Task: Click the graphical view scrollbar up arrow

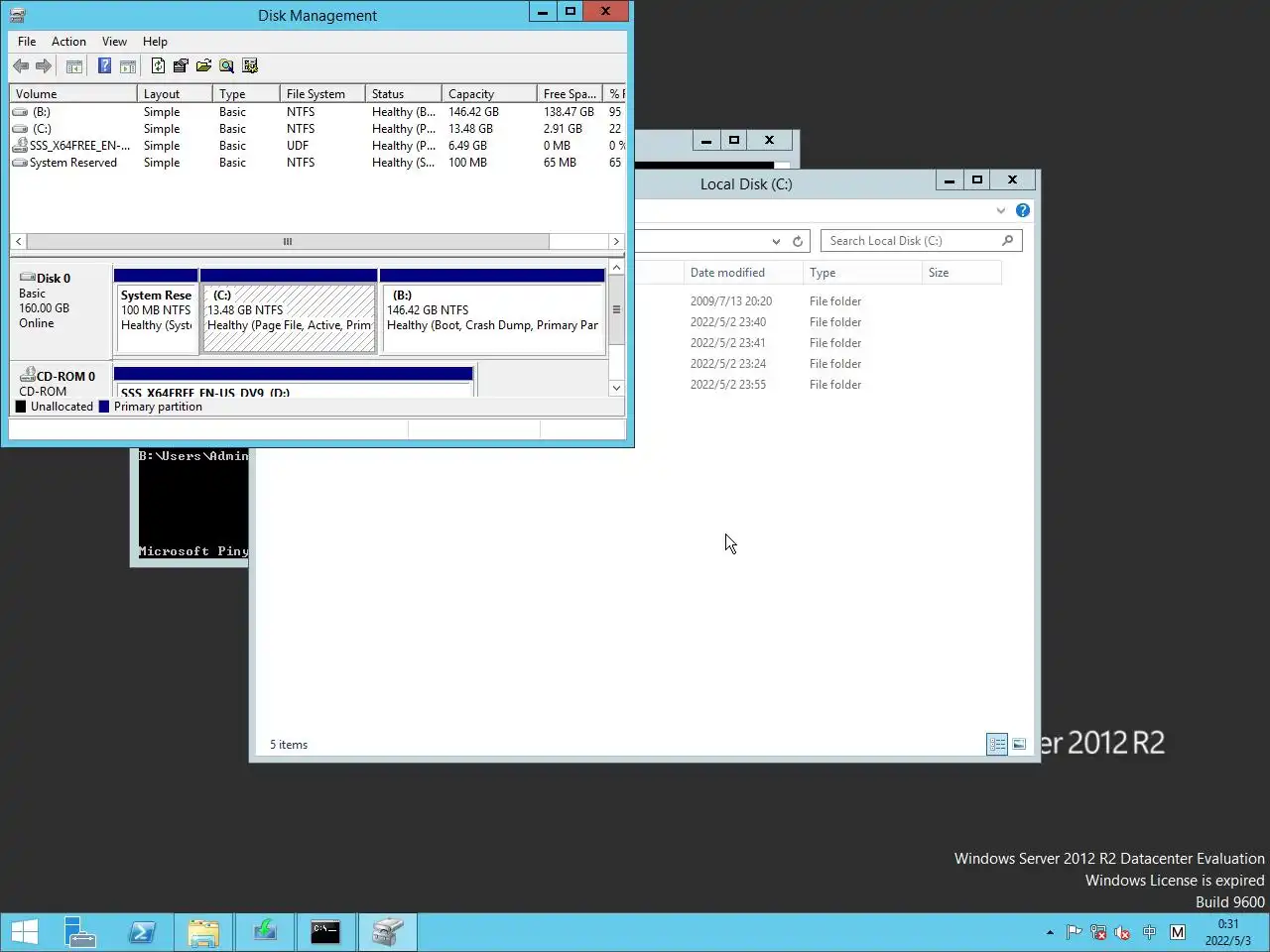Action: point(616,268)
